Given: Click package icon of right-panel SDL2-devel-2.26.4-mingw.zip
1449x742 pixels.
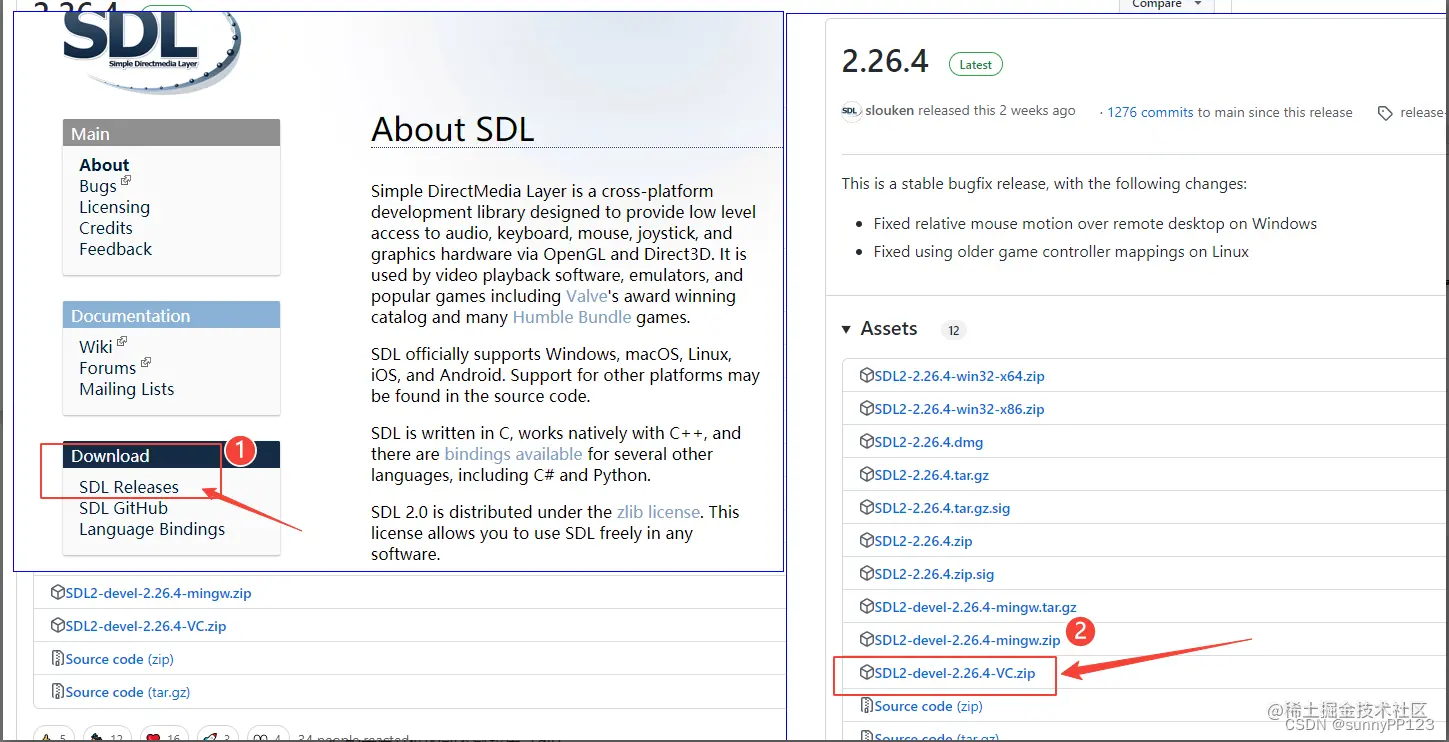Looking at the screenshot, I should 867,640.
